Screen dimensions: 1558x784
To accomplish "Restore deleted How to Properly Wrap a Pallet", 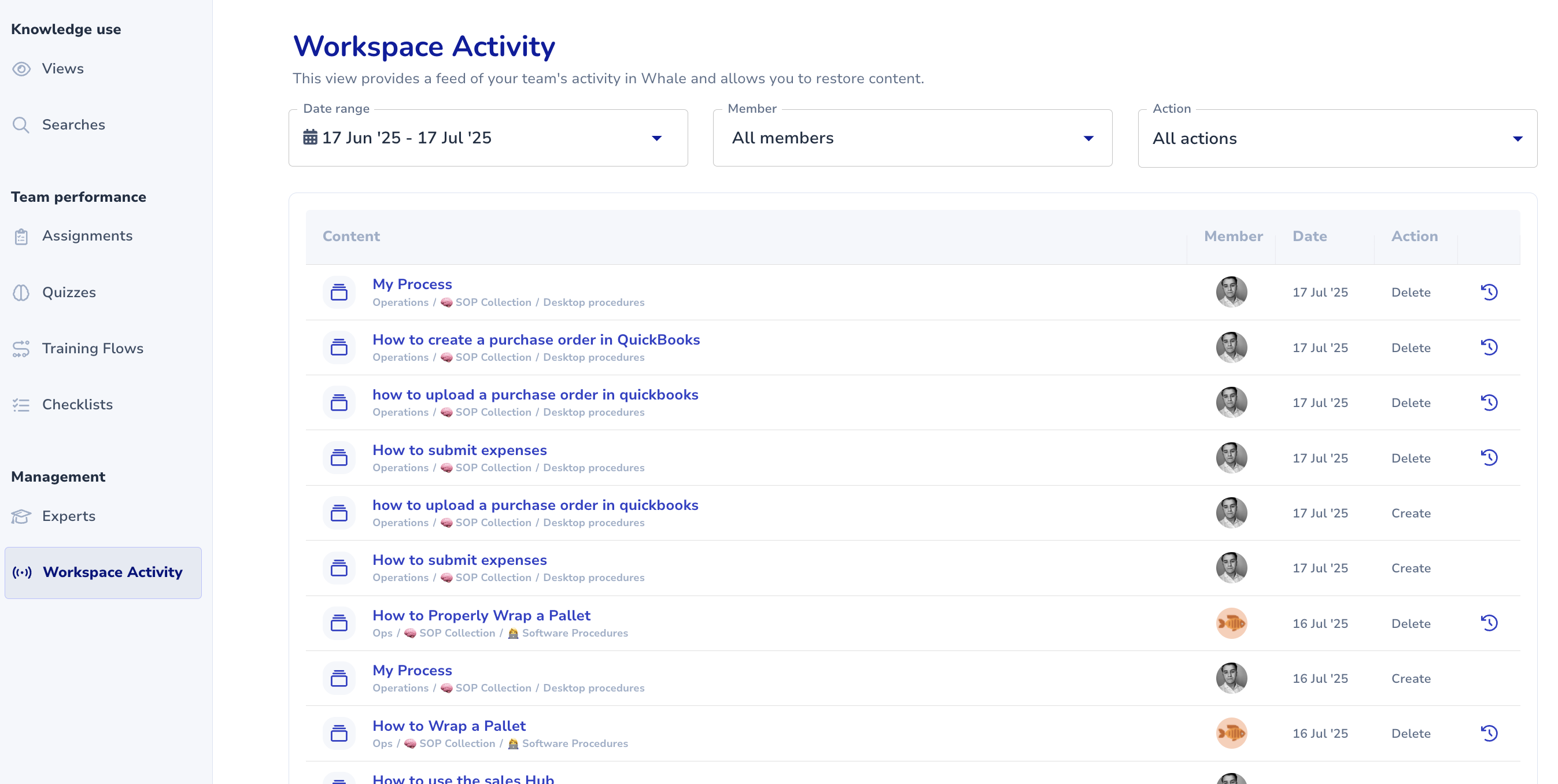I will click(x=1489, y=623).
